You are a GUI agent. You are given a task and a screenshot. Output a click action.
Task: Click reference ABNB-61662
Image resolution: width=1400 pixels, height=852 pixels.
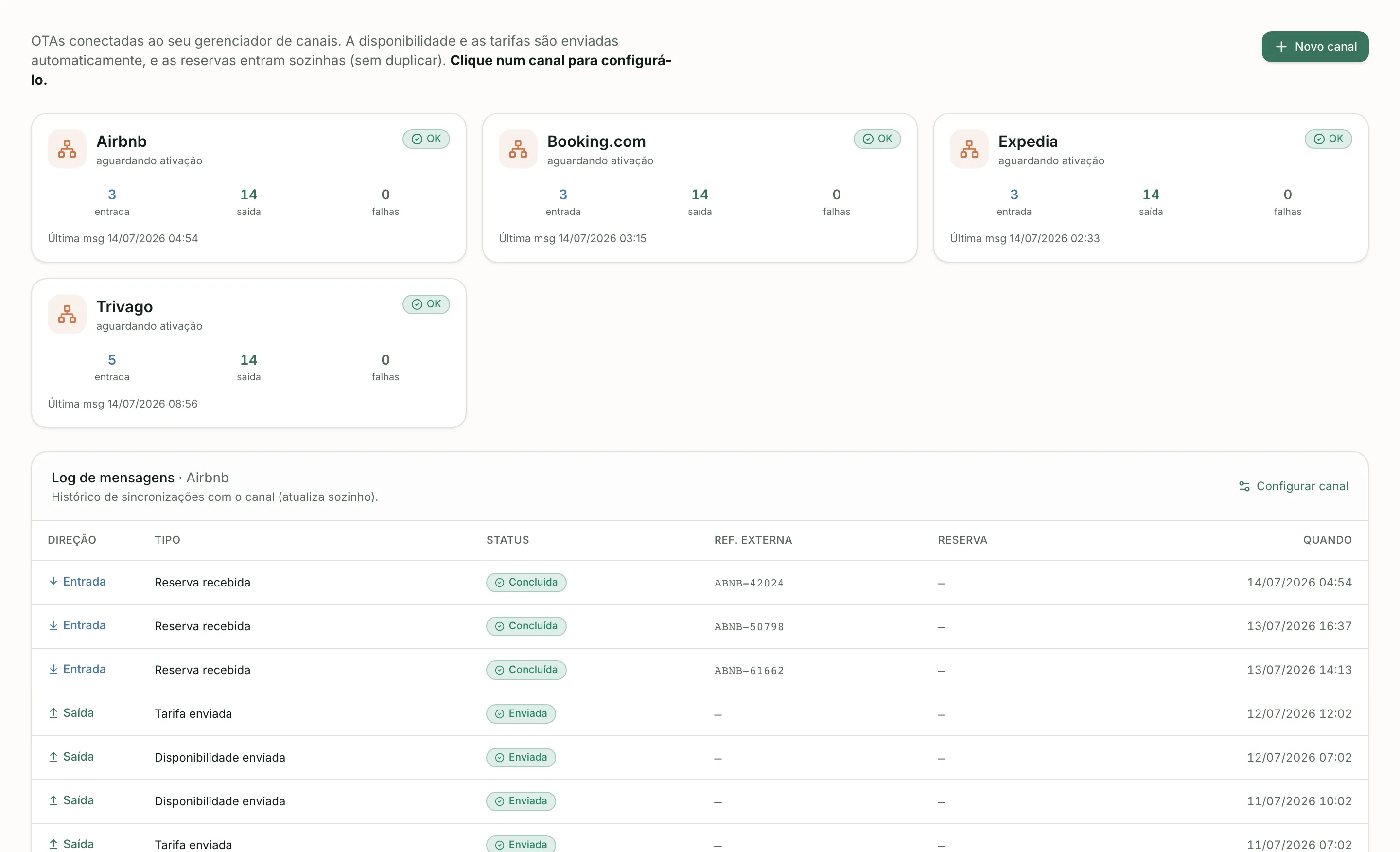coord(749,670)
